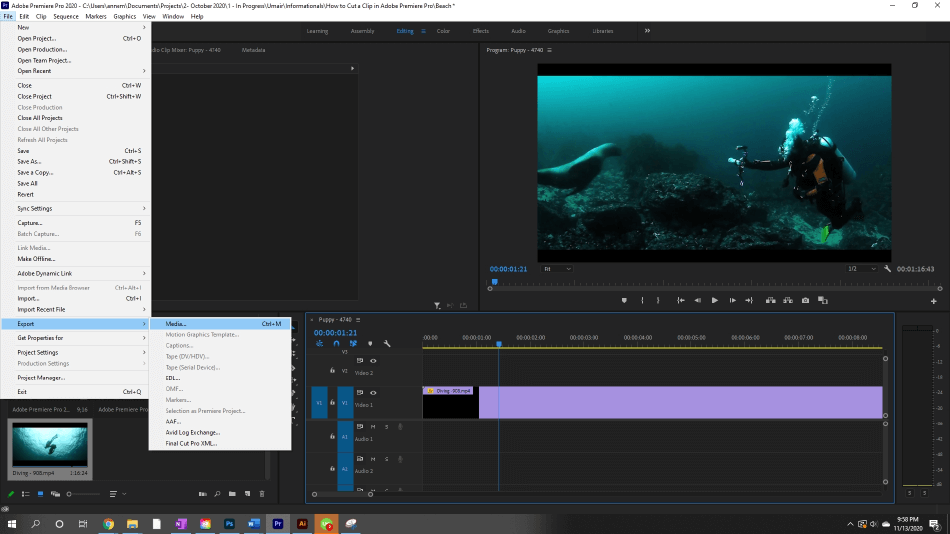Toggle lock on Video 1 track
The image size is (950, 534).
pos(332,402)
